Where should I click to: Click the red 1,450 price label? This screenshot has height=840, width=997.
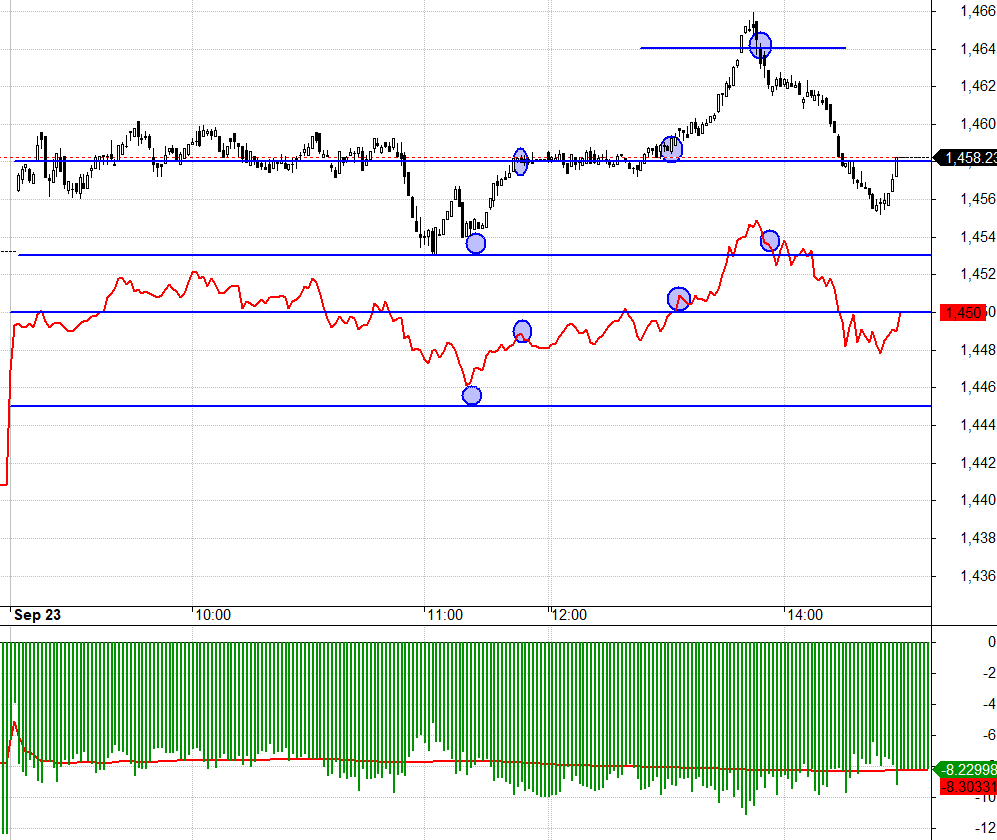click(963, 313)
